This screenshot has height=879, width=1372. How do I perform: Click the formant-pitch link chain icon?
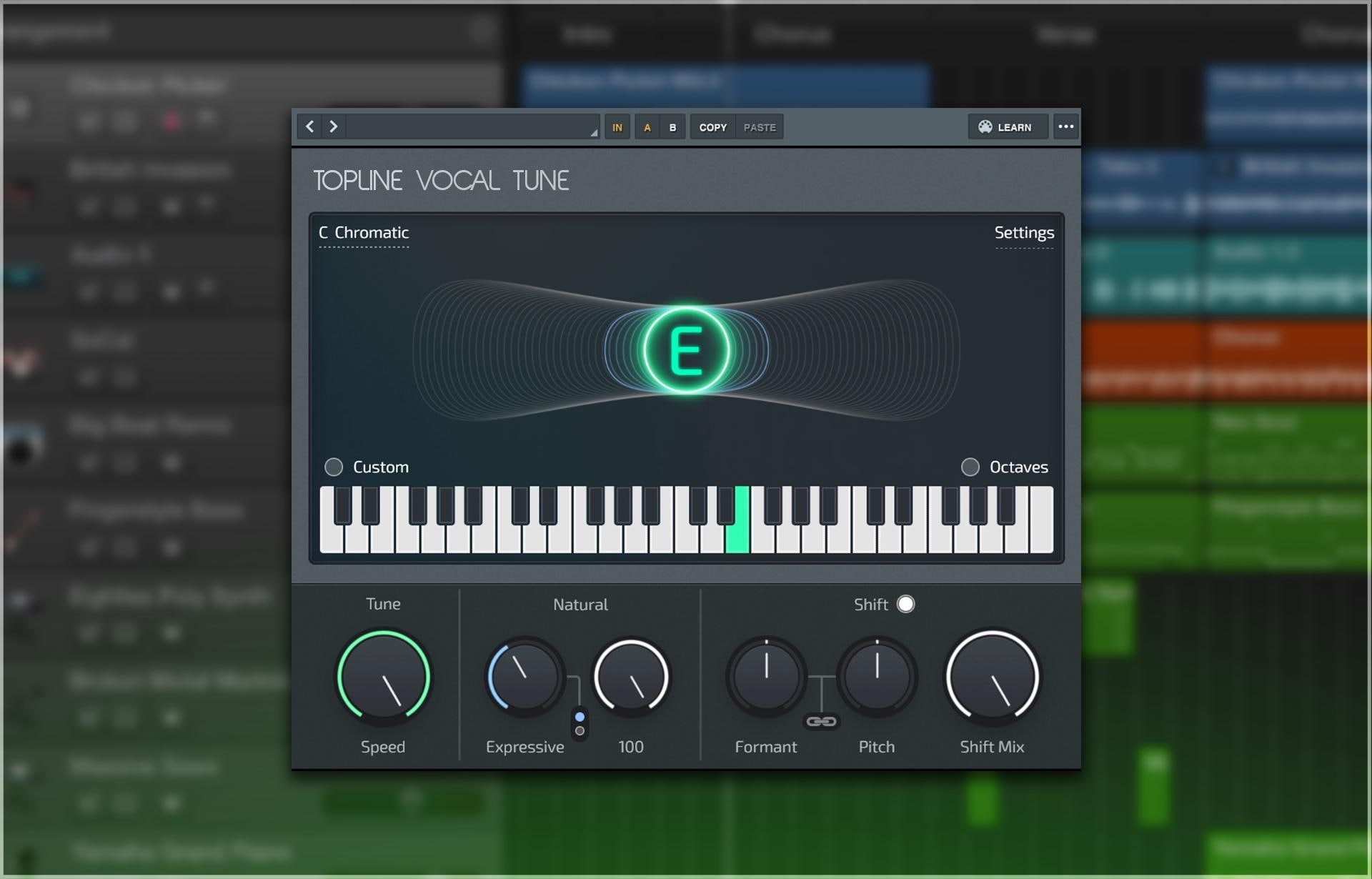click(x=821, y=721)
